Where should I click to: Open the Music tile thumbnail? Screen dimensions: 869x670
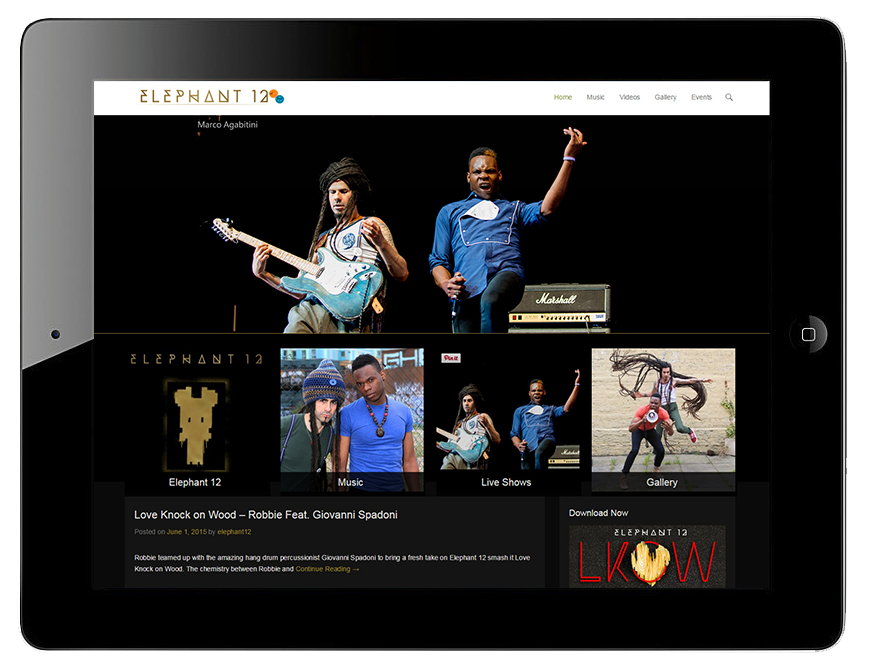pos(351,420)
